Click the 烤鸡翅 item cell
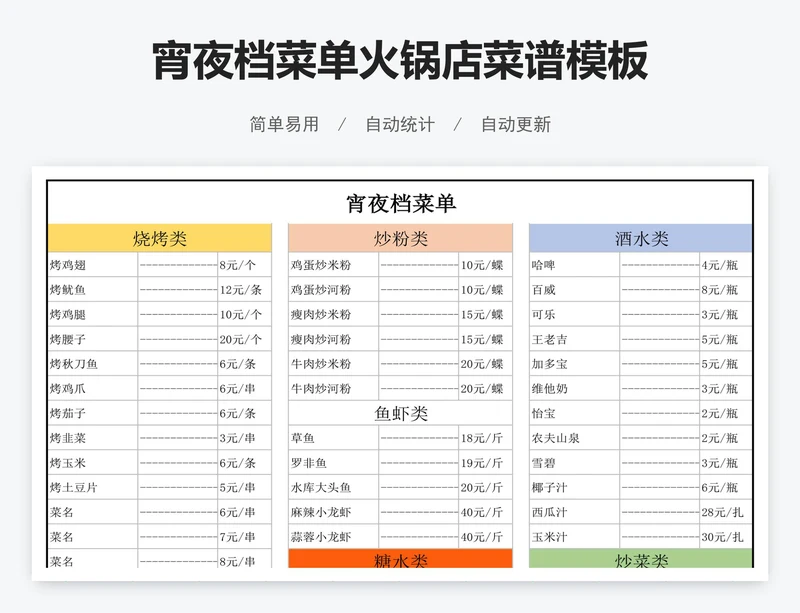 coord(92,265)
